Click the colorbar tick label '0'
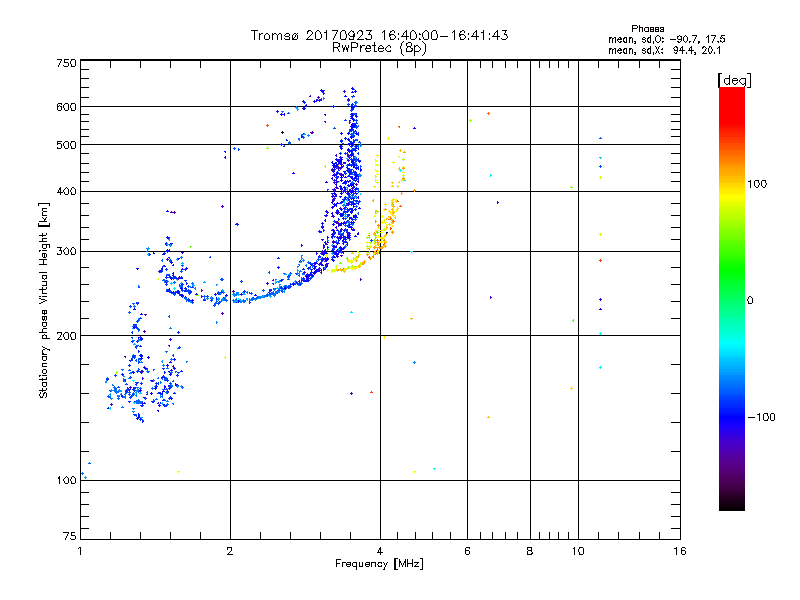800x600 pixels. [750, 301]
